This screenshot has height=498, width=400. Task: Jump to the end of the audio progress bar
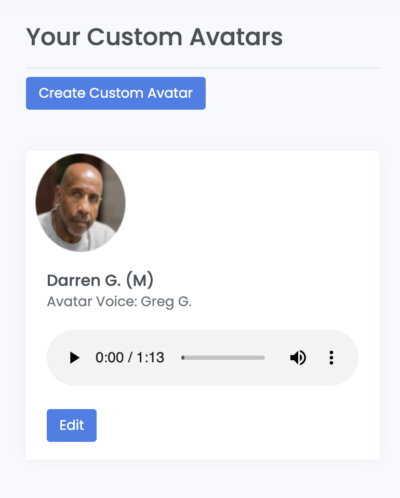pos(264,358)
